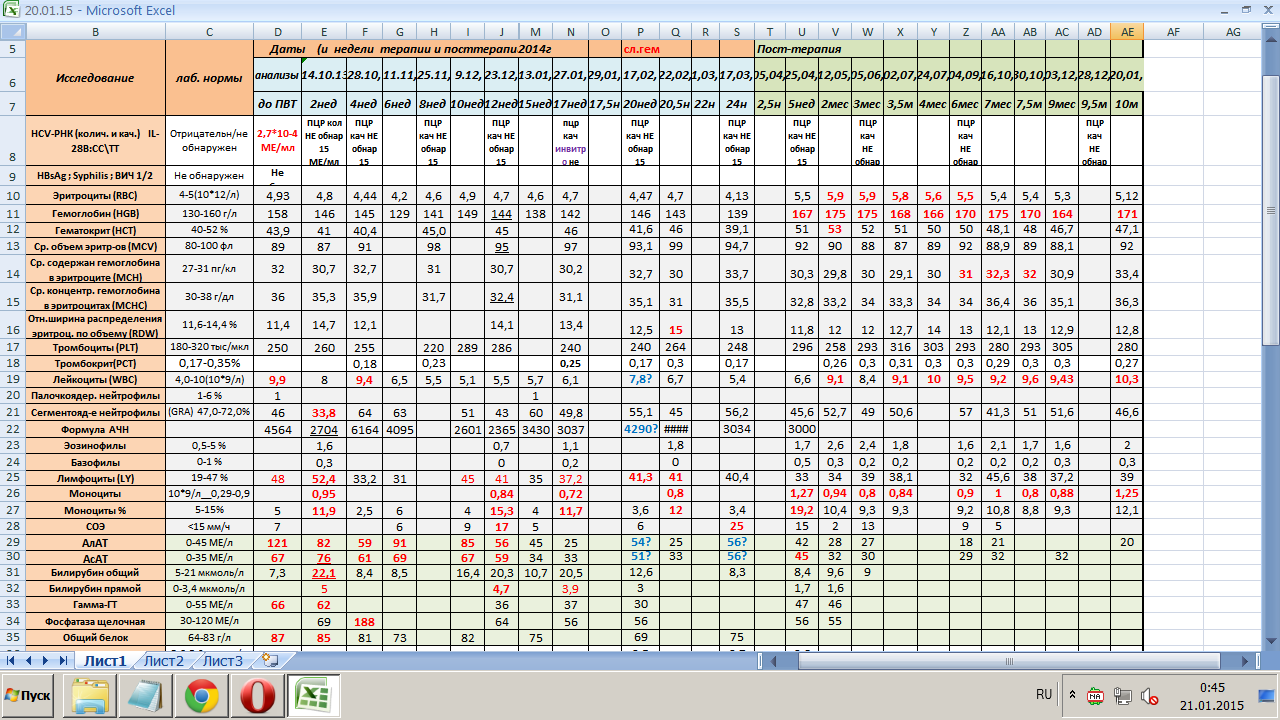Select the 'до ПВТ' header cell
The width and height of the screenshot is (1280, 720).
coord(277,105)
